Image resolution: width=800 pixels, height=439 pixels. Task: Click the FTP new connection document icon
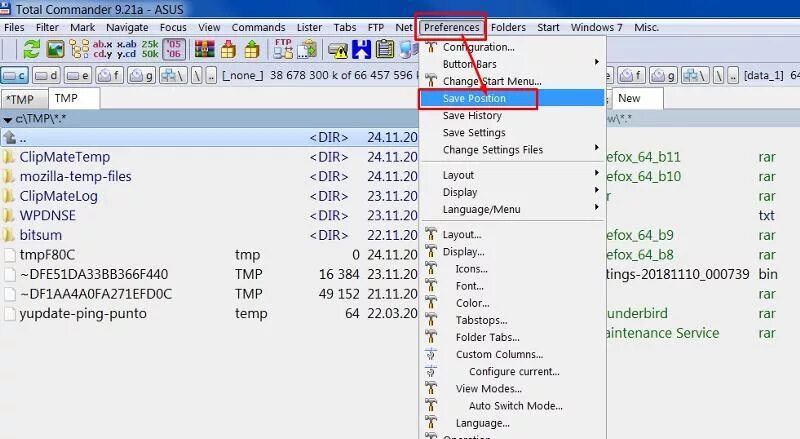[x=307, y=50]
